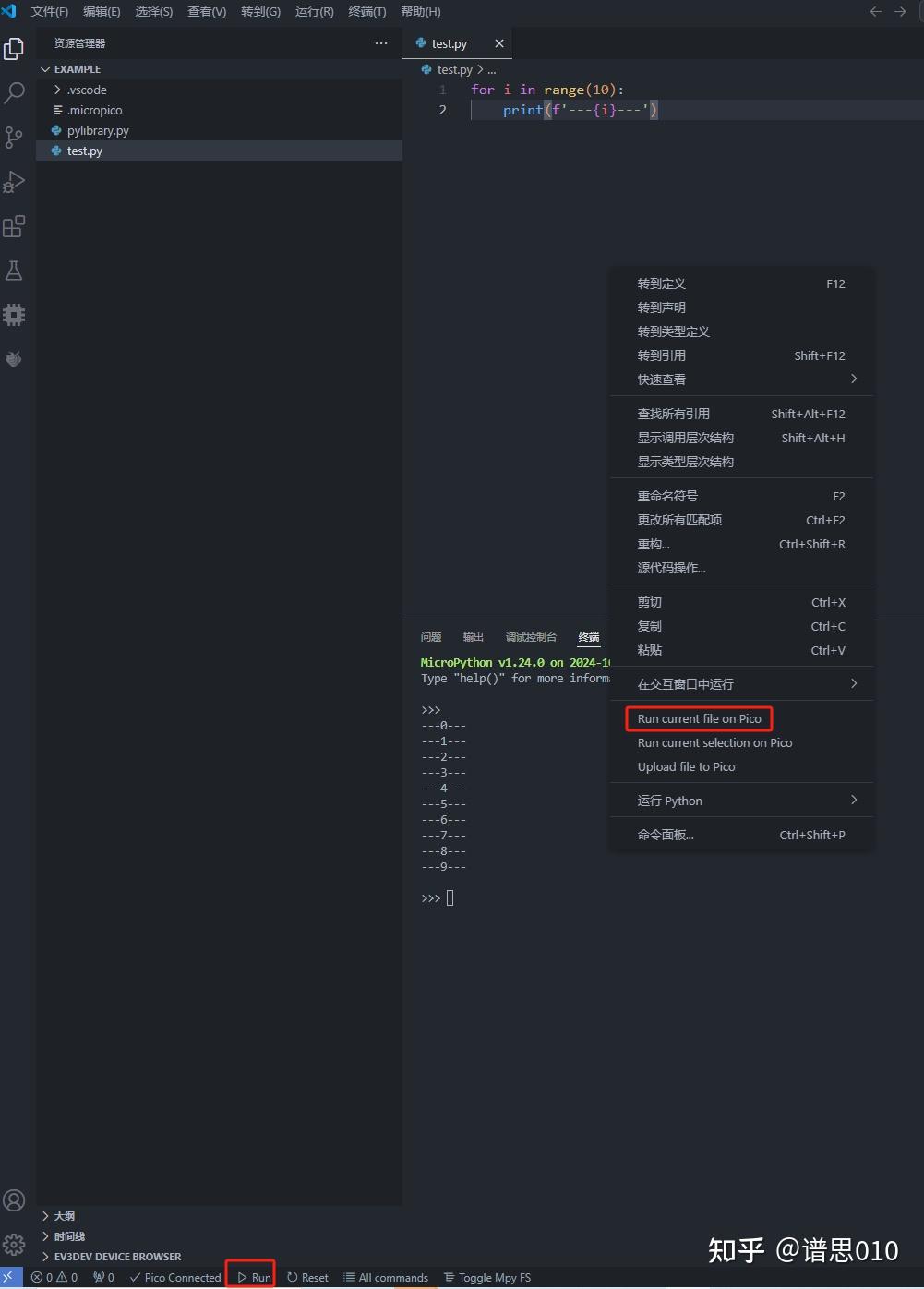Select the Source Control icon

tap(14, 138)
